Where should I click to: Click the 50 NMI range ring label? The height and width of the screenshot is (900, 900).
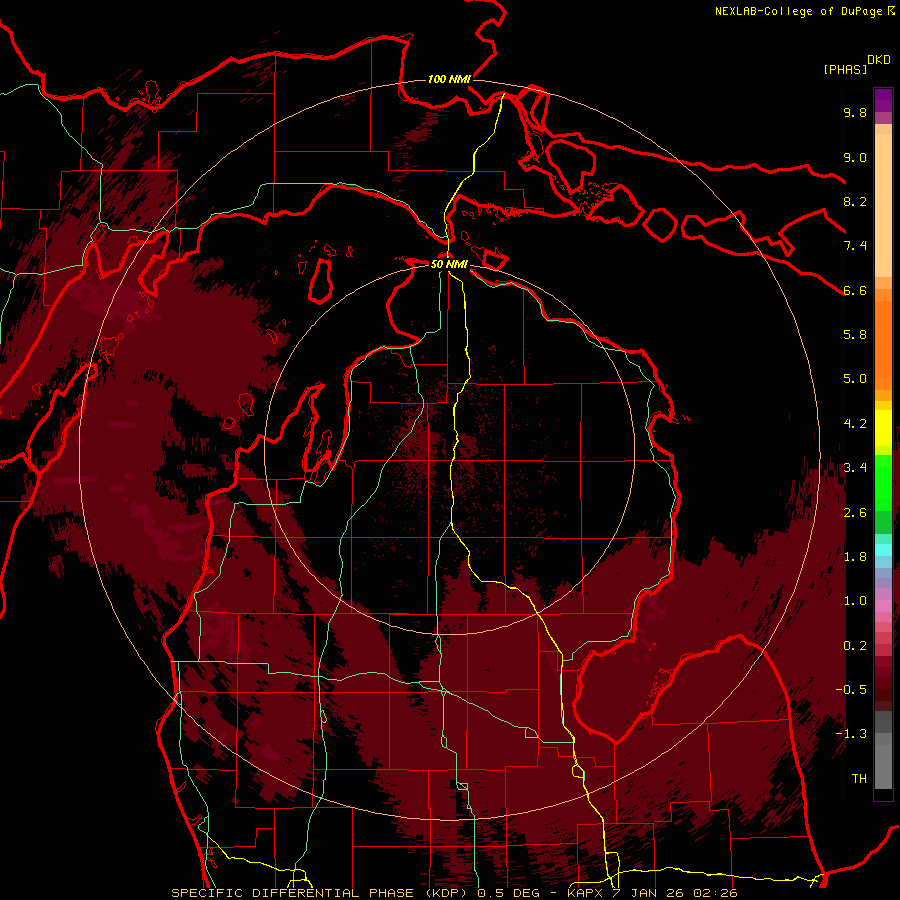tap(449, 264)
